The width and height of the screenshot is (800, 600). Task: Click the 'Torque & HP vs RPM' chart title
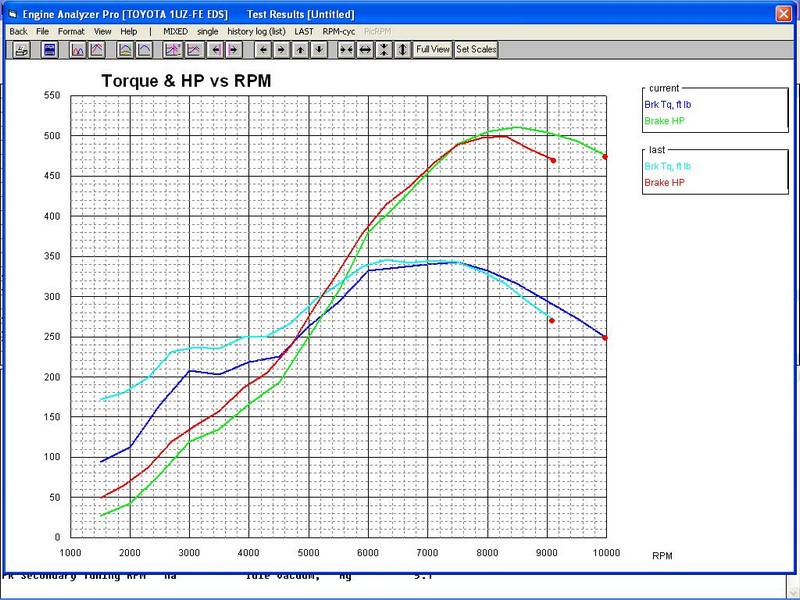point(186,81)
